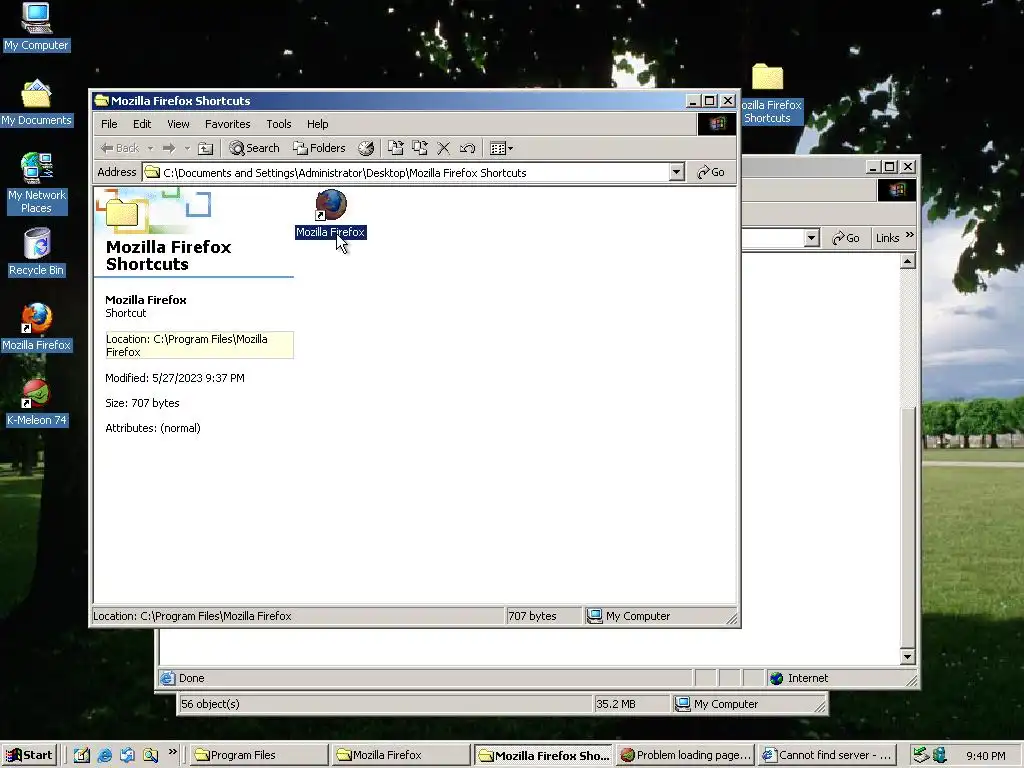The image size is (1024, 768).
Task: Click the network connection tray icon
Action: 921,755
